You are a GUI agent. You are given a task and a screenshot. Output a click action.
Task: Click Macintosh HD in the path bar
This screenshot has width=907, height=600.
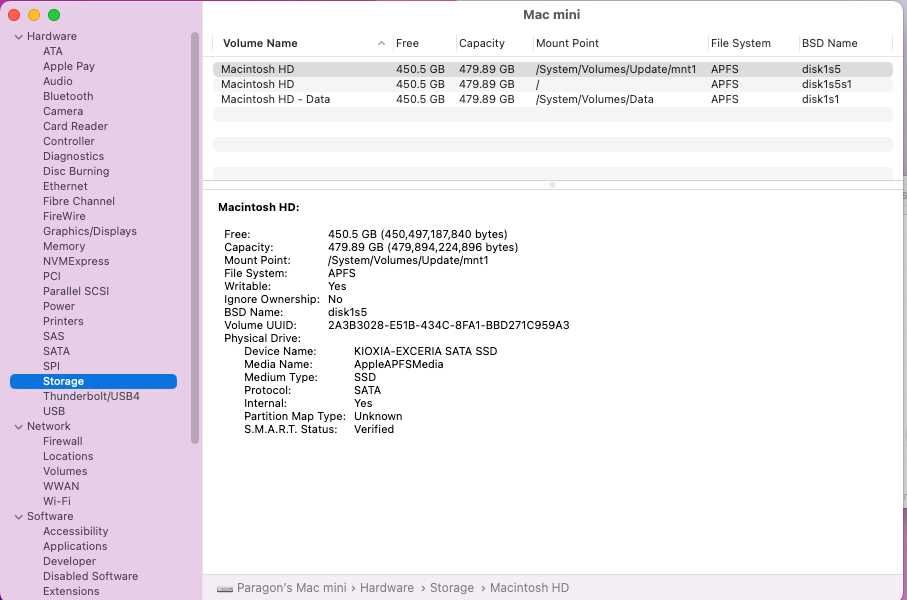tap(529, 588)
